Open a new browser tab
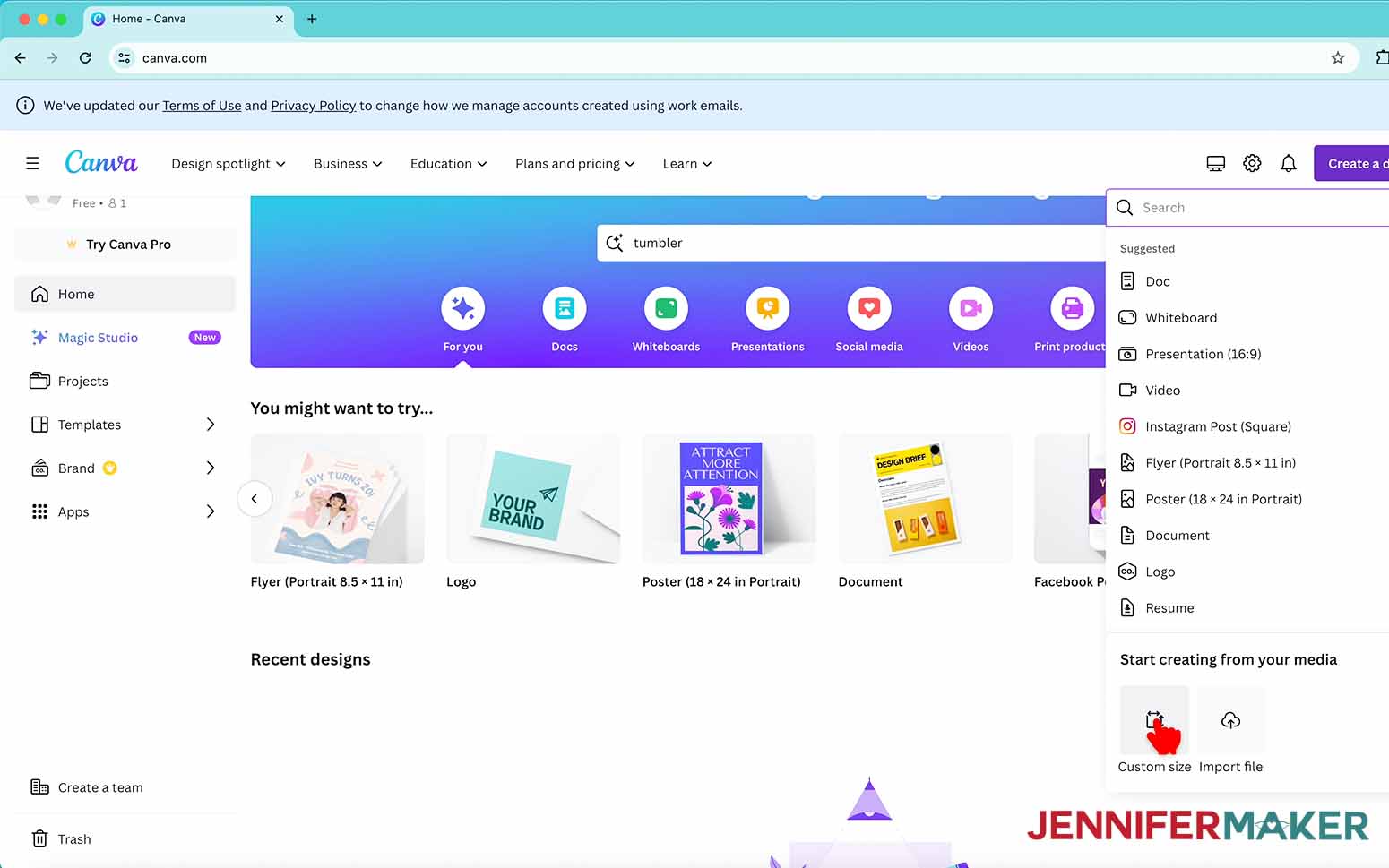The height and width of the screenshot is (868, 1389). click(312, 19)
